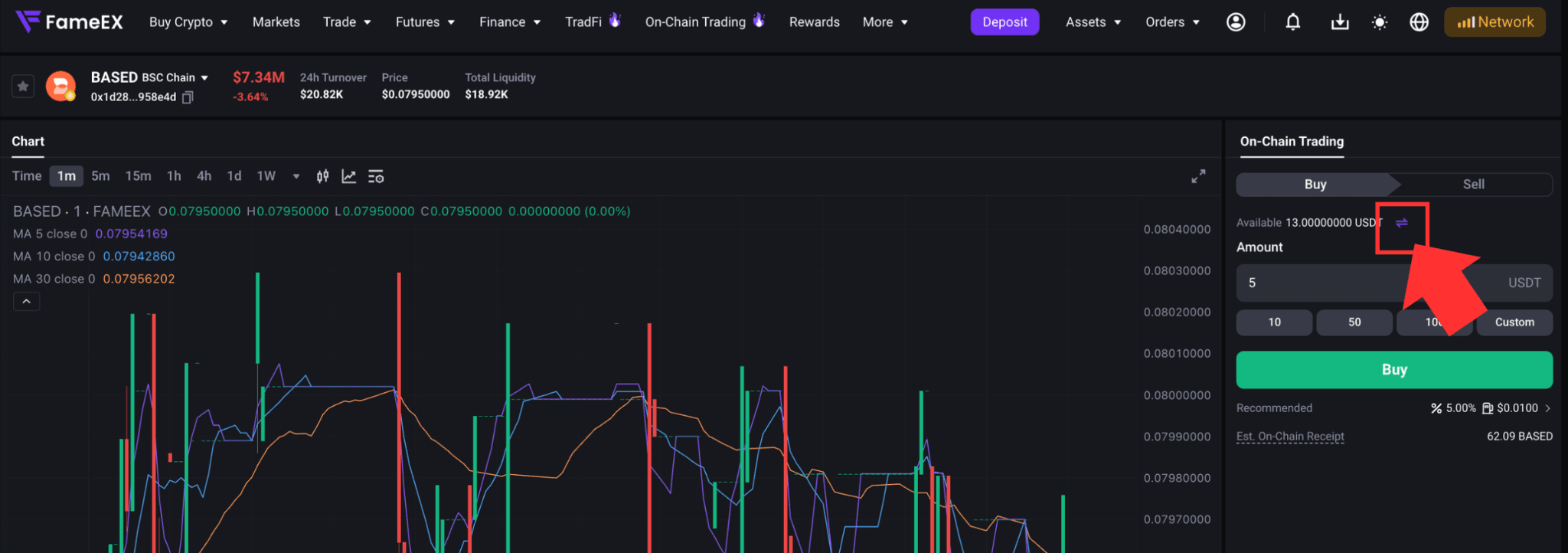Click the Price $0.07950000 value
Image resolution: width=1568 pixels, height=553 pixels.
pyautogui.click(x=416, y=95)
